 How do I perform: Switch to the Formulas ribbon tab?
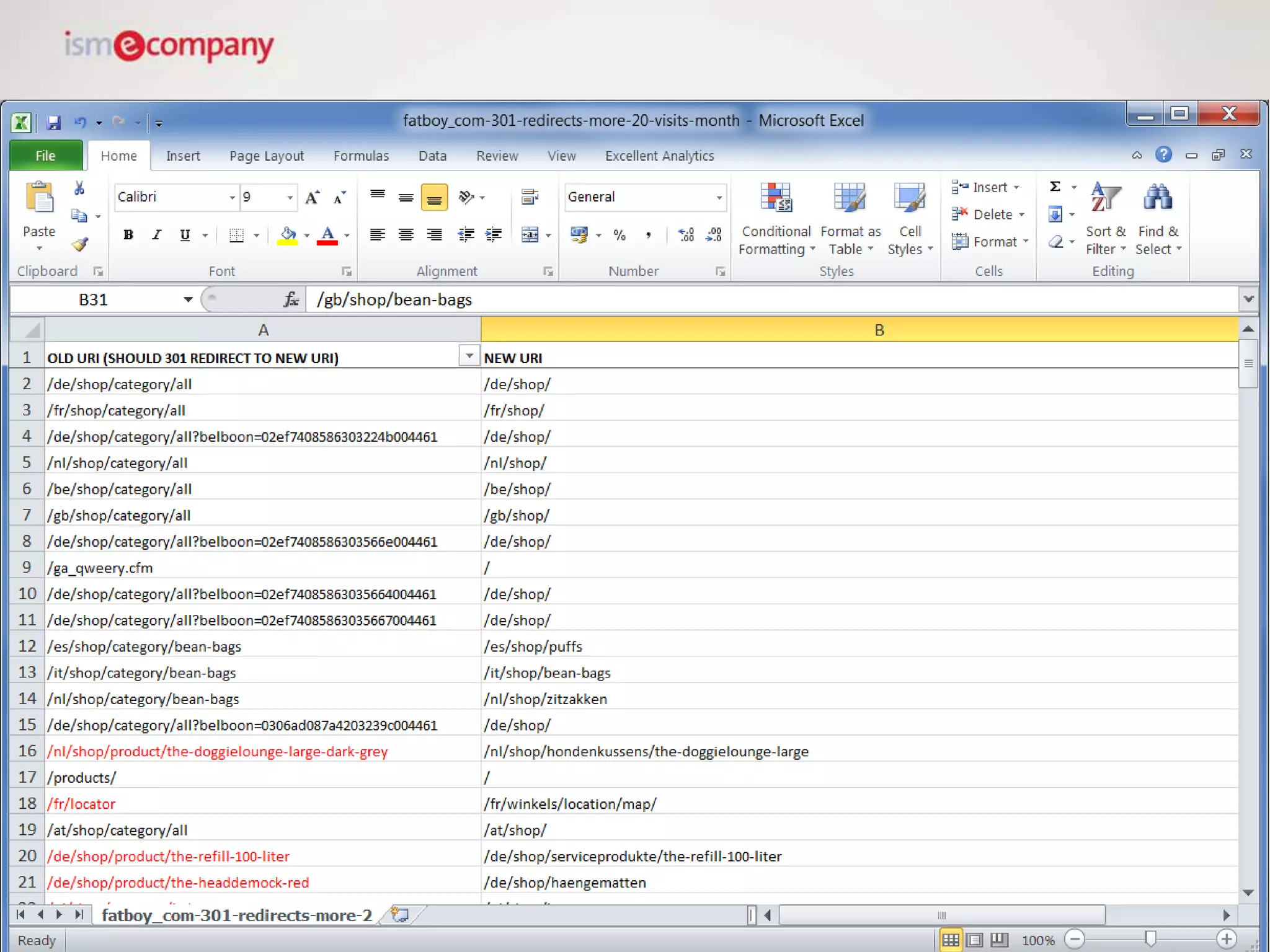[361, 156]
